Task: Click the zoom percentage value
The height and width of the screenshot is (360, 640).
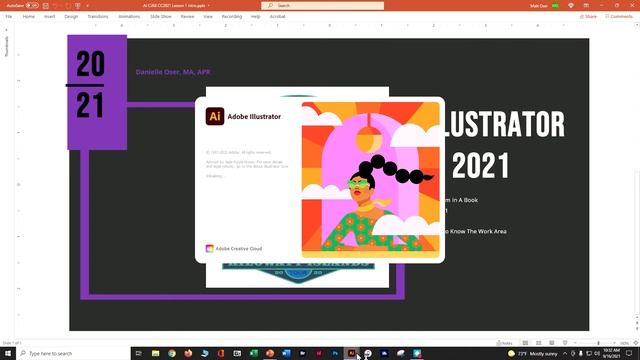Action: pos(624,343)
